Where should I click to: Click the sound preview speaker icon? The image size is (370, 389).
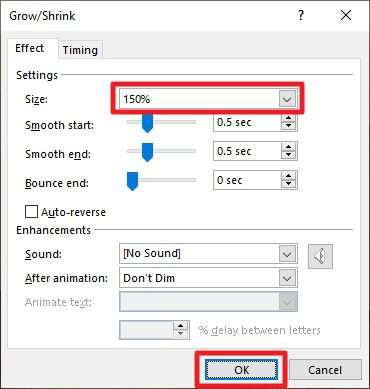[x=320, y=256]
